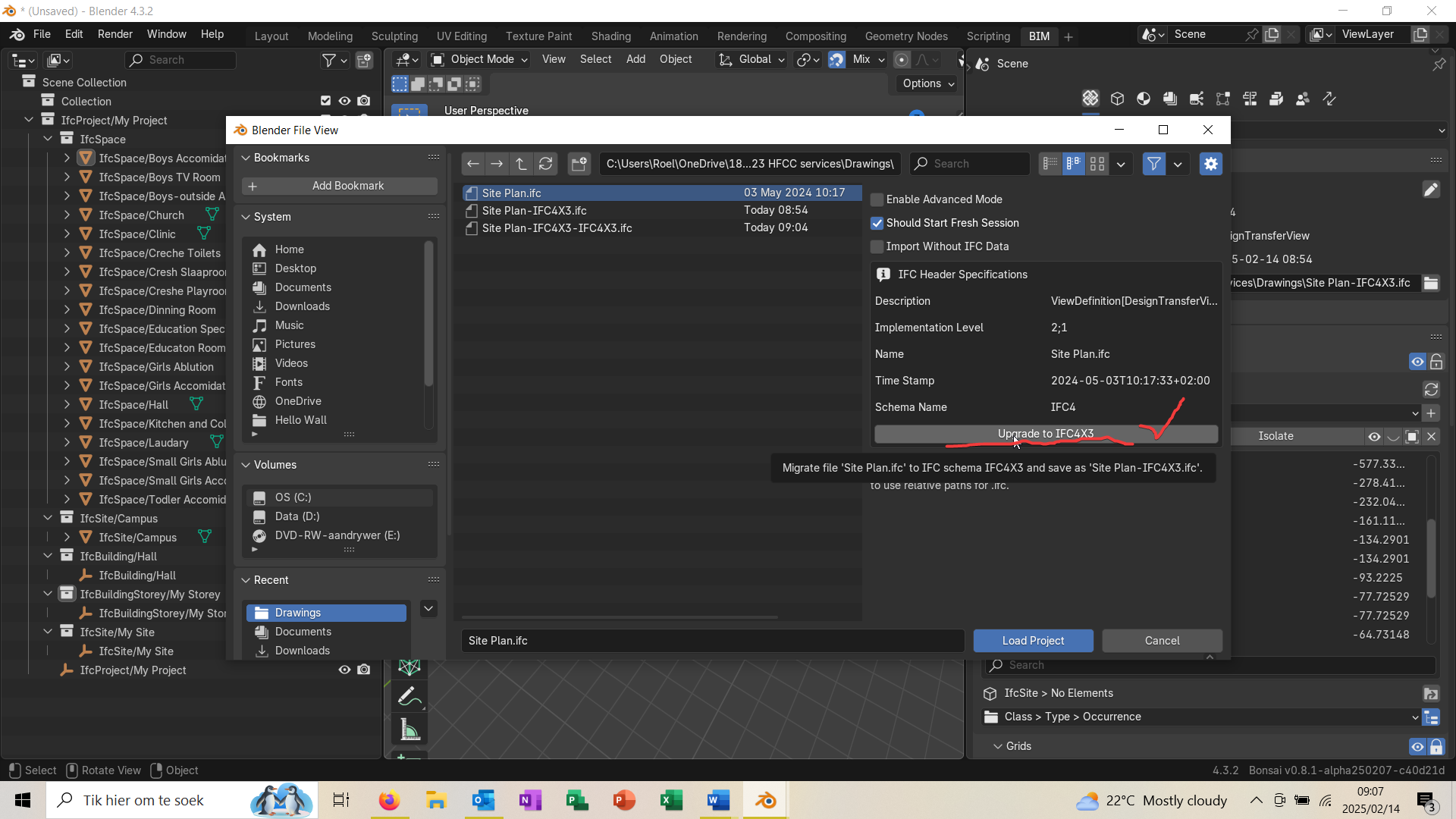Toggle visibility eye for the Collection
Image resolution: width=1456 pixels, height=819 pixels.
(344, 101)
